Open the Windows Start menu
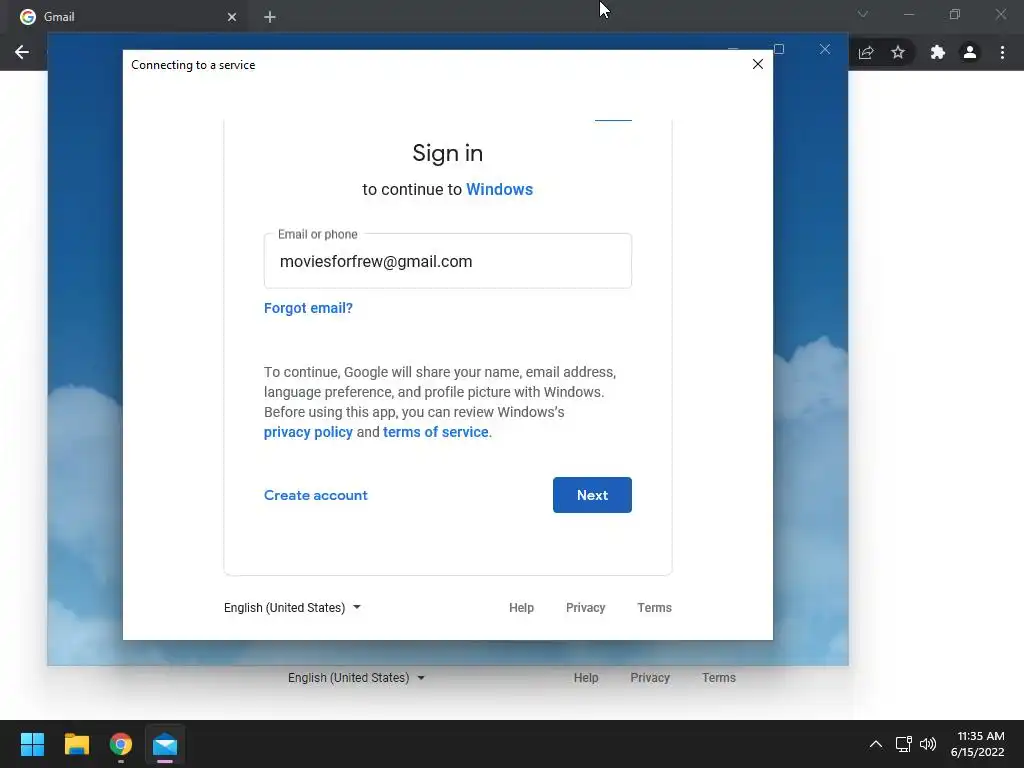1024x768 pixels. (32, 744)
